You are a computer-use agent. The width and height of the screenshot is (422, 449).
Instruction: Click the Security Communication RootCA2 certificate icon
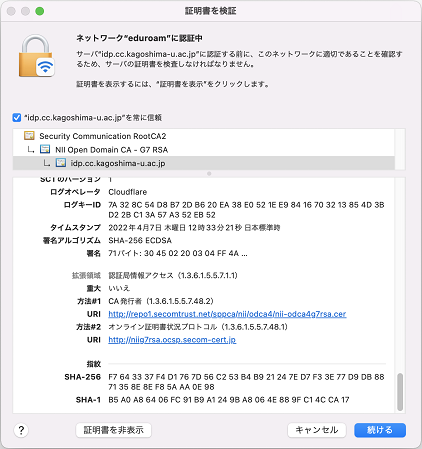pos(29,136)
